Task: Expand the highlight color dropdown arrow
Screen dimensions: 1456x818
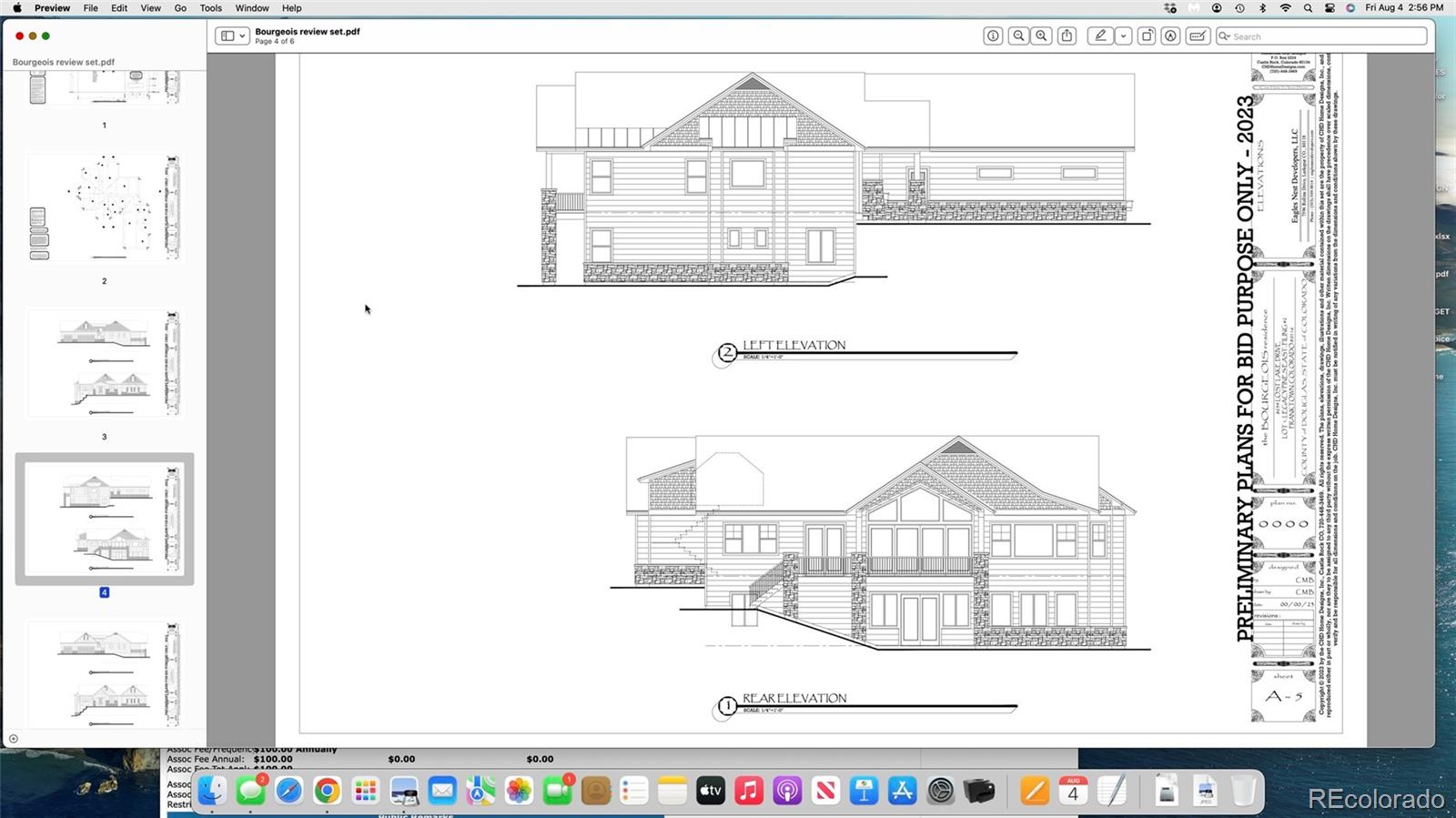Action: (x=1124, y=36)
